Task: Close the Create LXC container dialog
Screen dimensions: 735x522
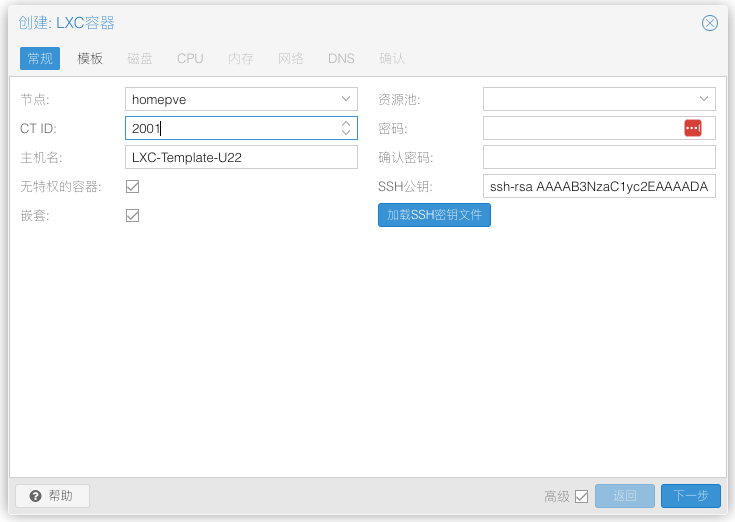Action: tap(710, 23)
